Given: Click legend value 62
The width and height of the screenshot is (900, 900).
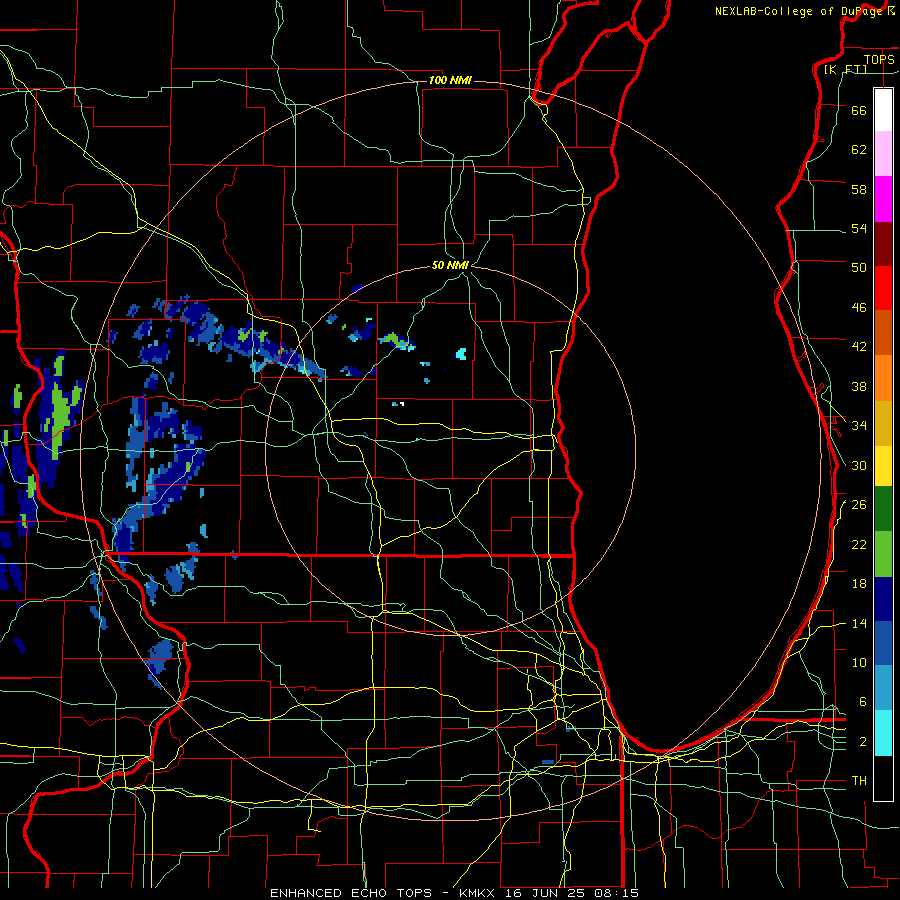Looking at the screenshot, I should tap(859, 149).
